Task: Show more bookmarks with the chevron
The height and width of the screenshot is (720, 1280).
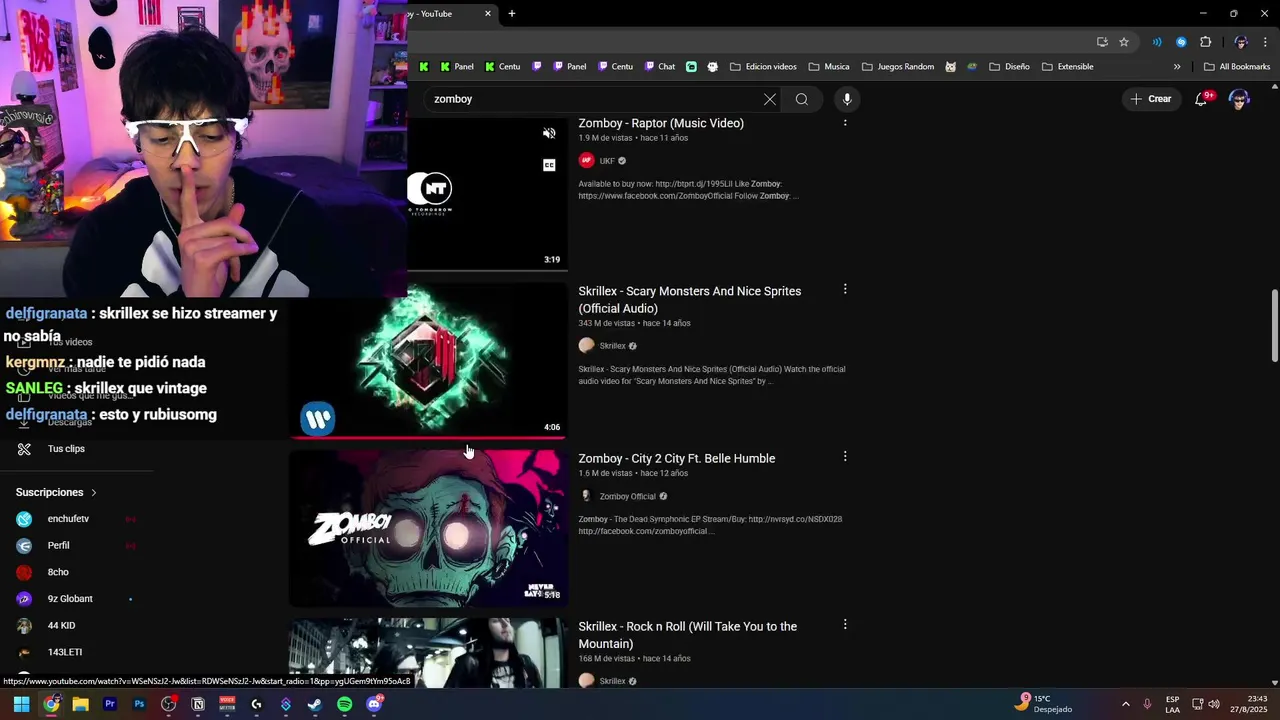Action: pyautogui.click(x=1177, y=67)
